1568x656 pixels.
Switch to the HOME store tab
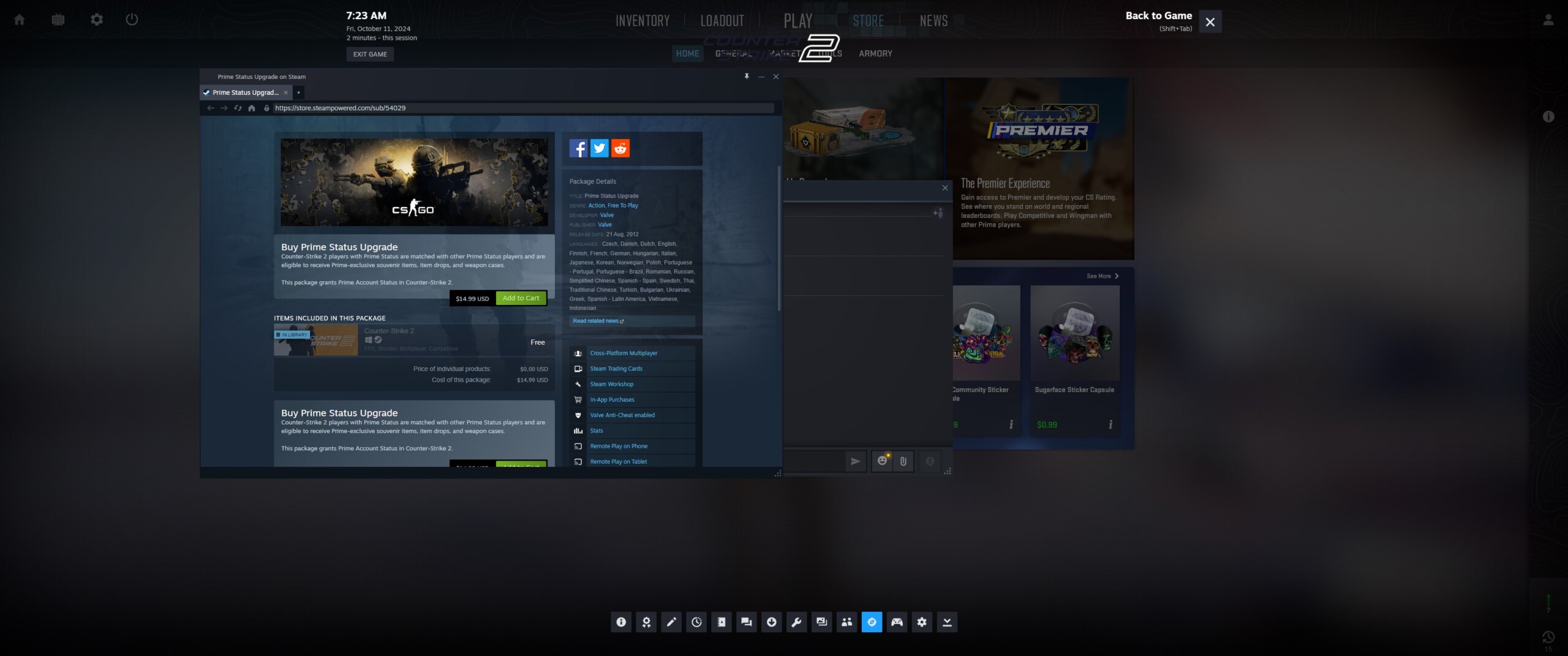pyautogui.click(x=687, y=53)
